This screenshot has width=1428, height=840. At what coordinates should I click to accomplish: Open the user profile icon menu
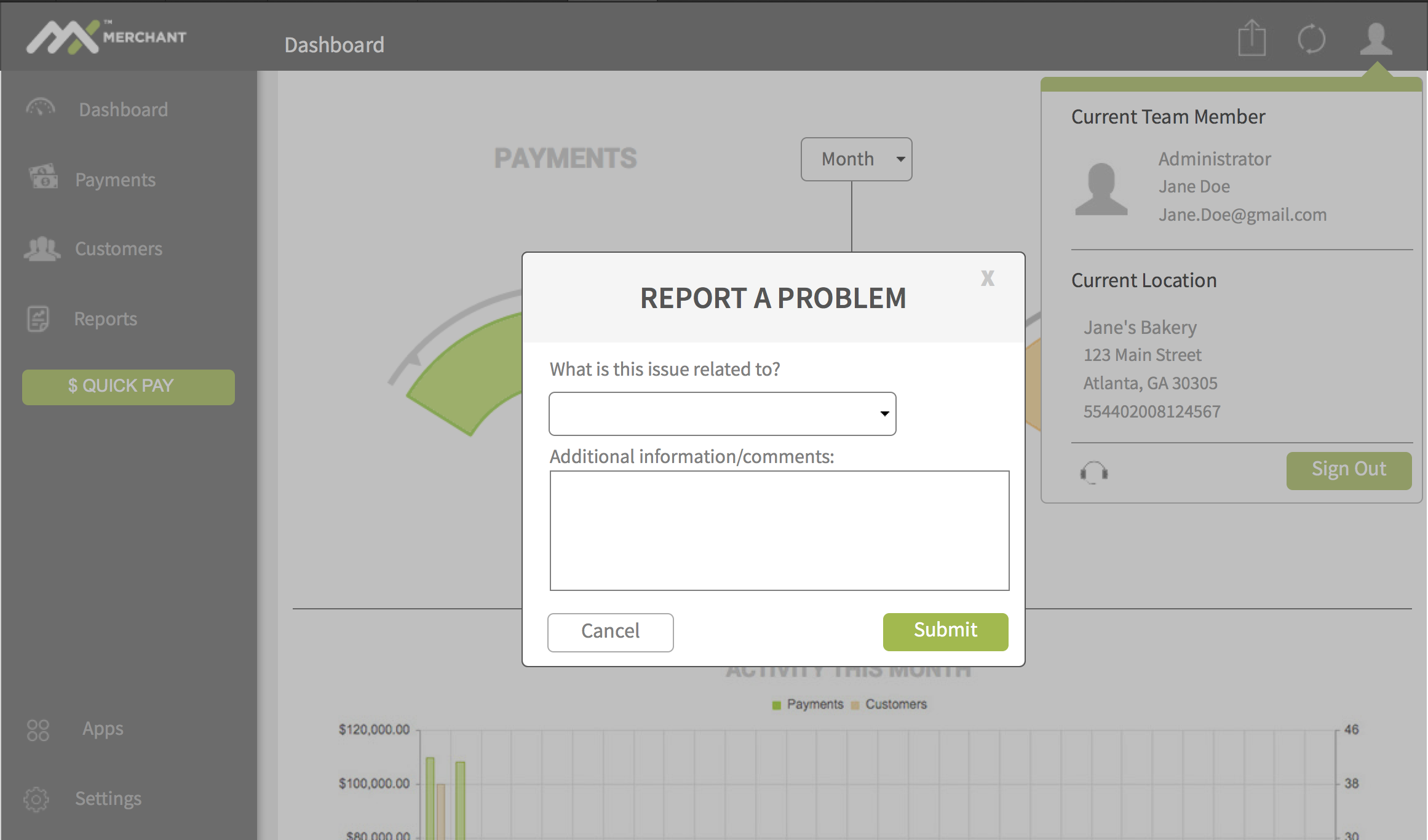(1376, 39)
